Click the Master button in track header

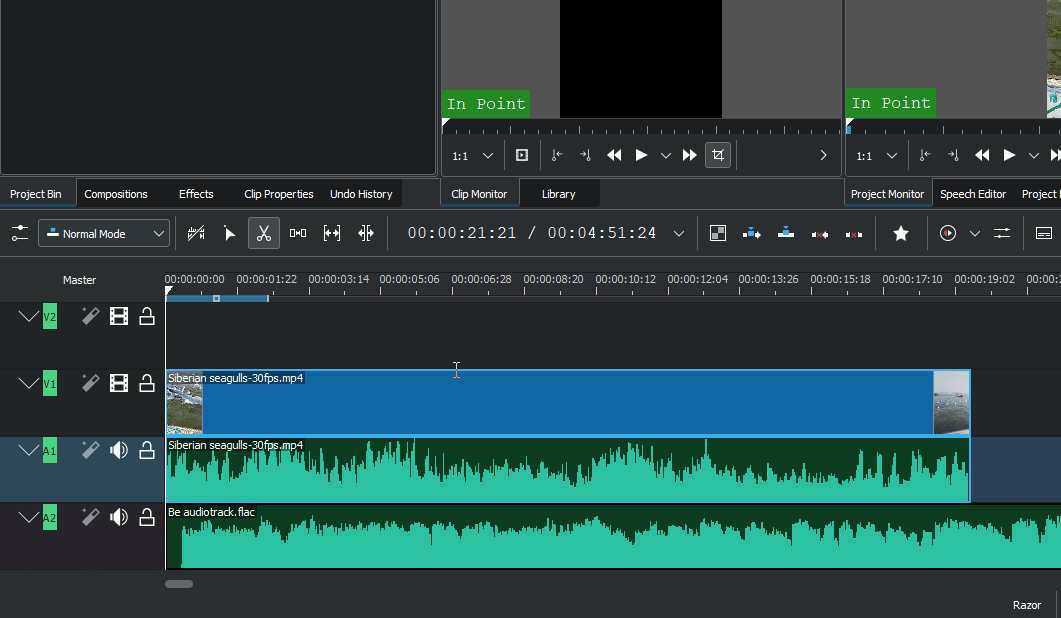click(79, 280)
